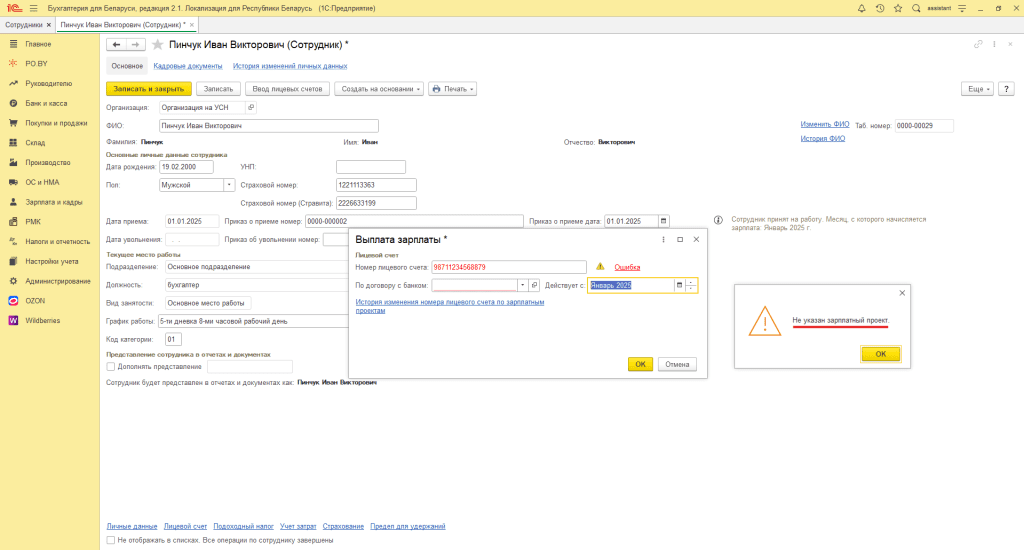The height and width of the screenshot is (550, 1024).
Task: Close the Пинчук Иван Викторович tab
Action: click(x=192, y=25)
